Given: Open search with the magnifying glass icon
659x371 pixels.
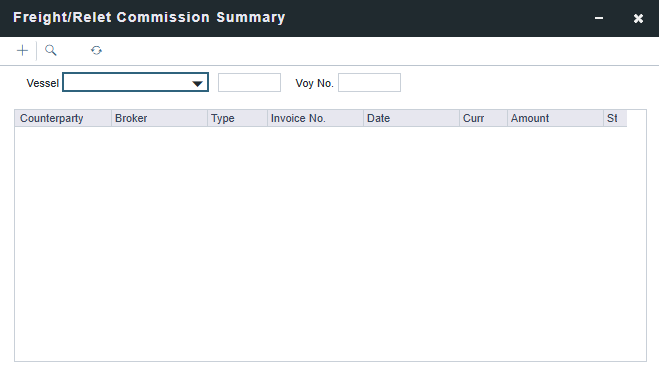Looking at the screenshot, I should [x=51, y=50].
